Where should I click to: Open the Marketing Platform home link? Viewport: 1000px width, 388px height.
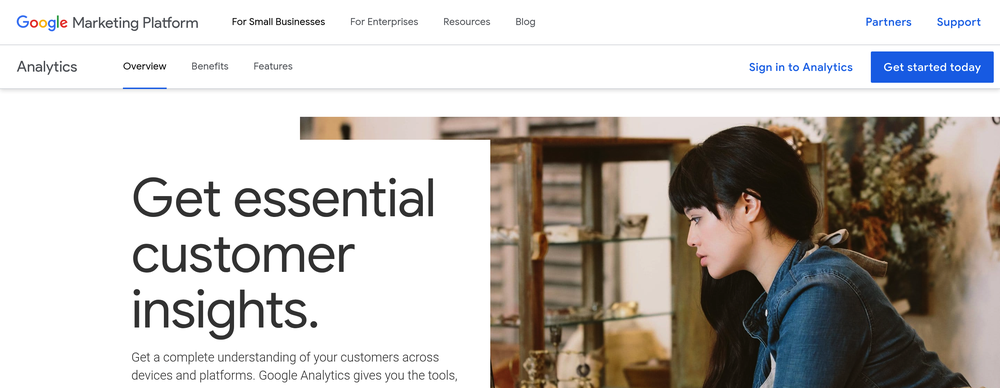click(x=135, y=23)
